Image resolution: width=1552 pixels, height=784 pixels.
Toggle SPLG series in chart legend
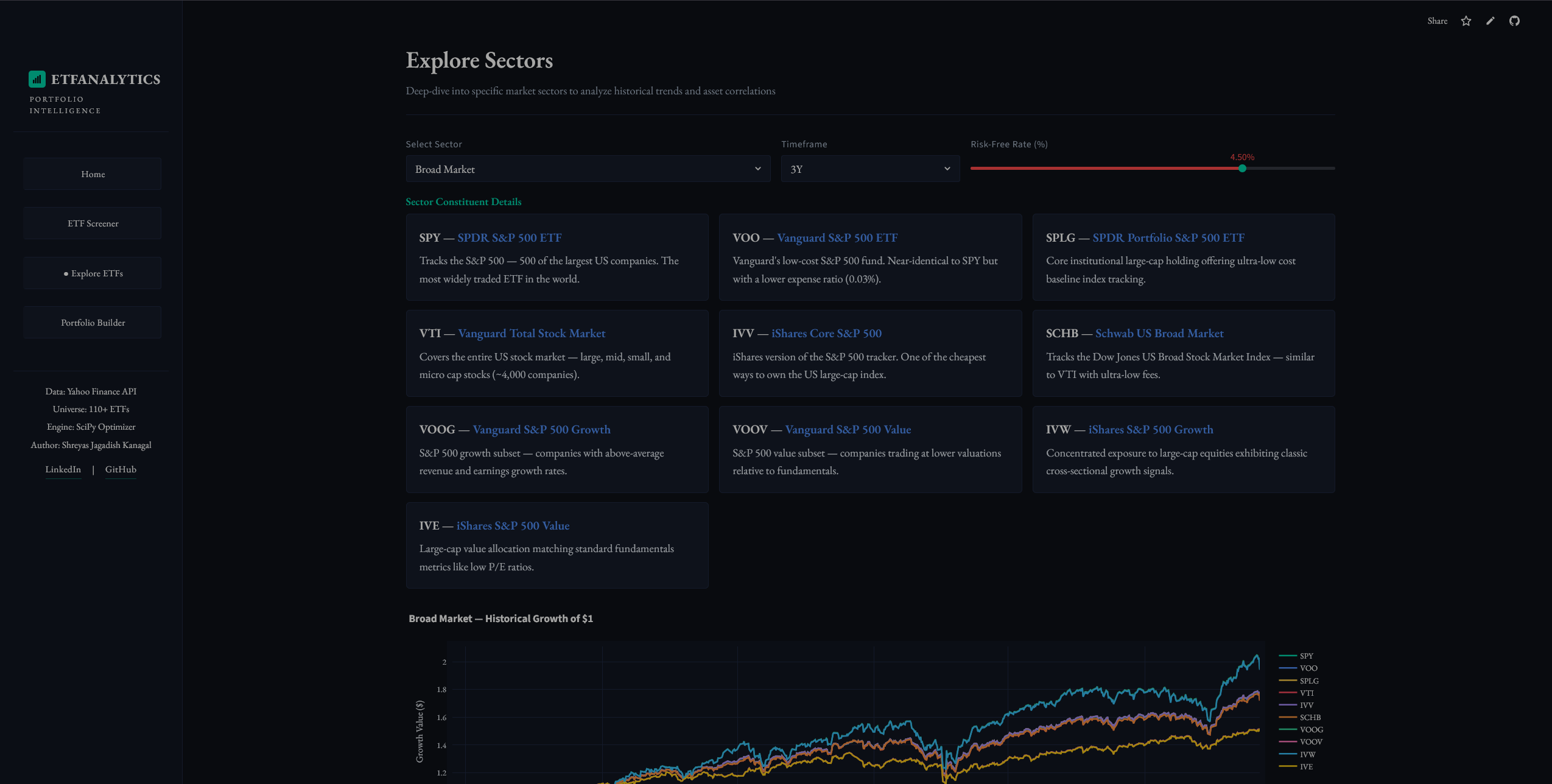pos(1299,681)
